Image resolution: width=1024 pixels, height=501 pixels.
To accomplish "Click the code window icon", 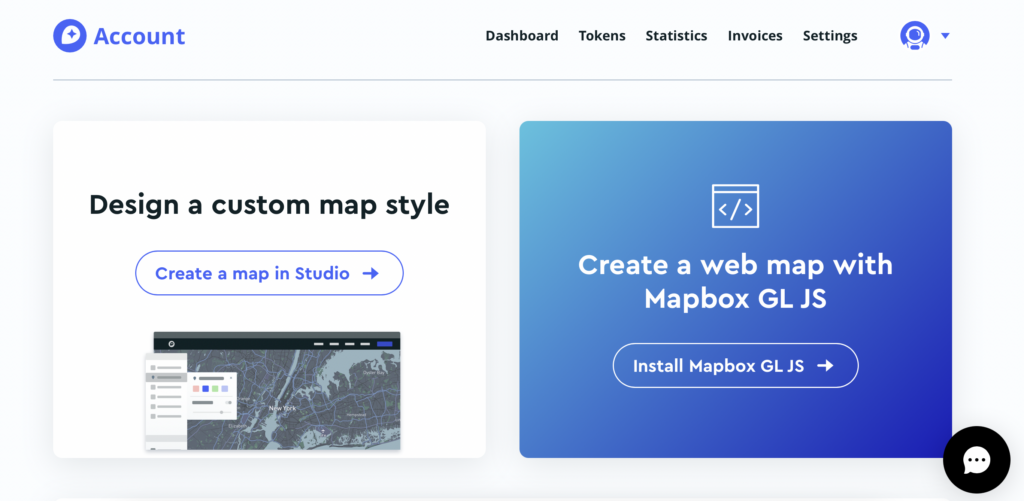I will [x=735, y=206].
